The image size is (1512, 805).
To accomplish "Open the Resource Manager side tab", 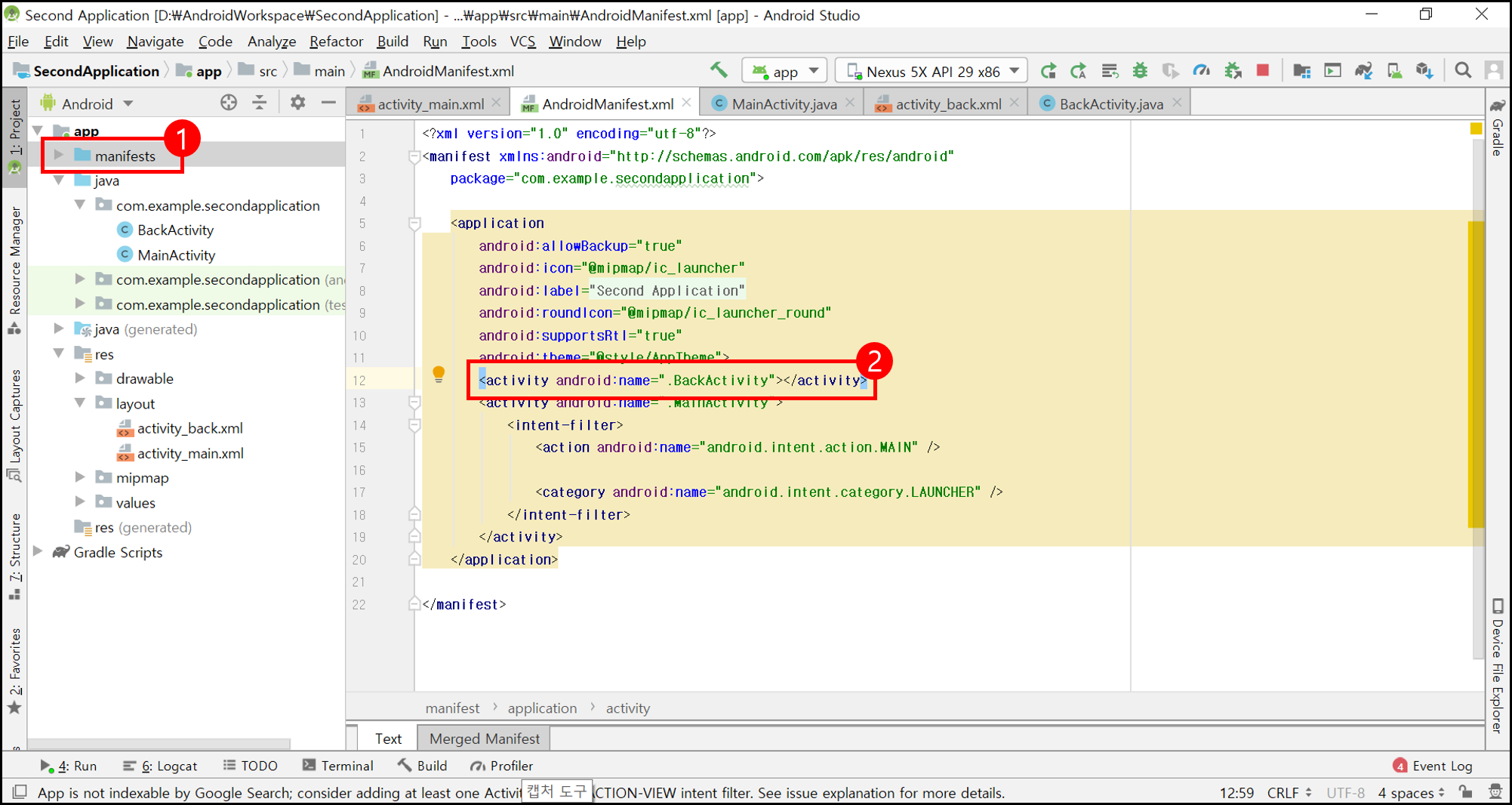I will click(x=14, y=270).
